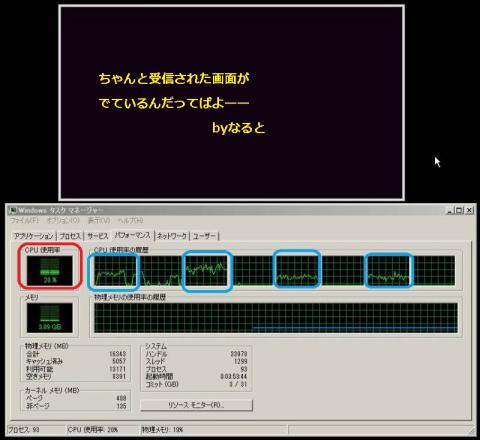
Task: Click the カーネル メモリ ページ row
Action: pos(76,398)
